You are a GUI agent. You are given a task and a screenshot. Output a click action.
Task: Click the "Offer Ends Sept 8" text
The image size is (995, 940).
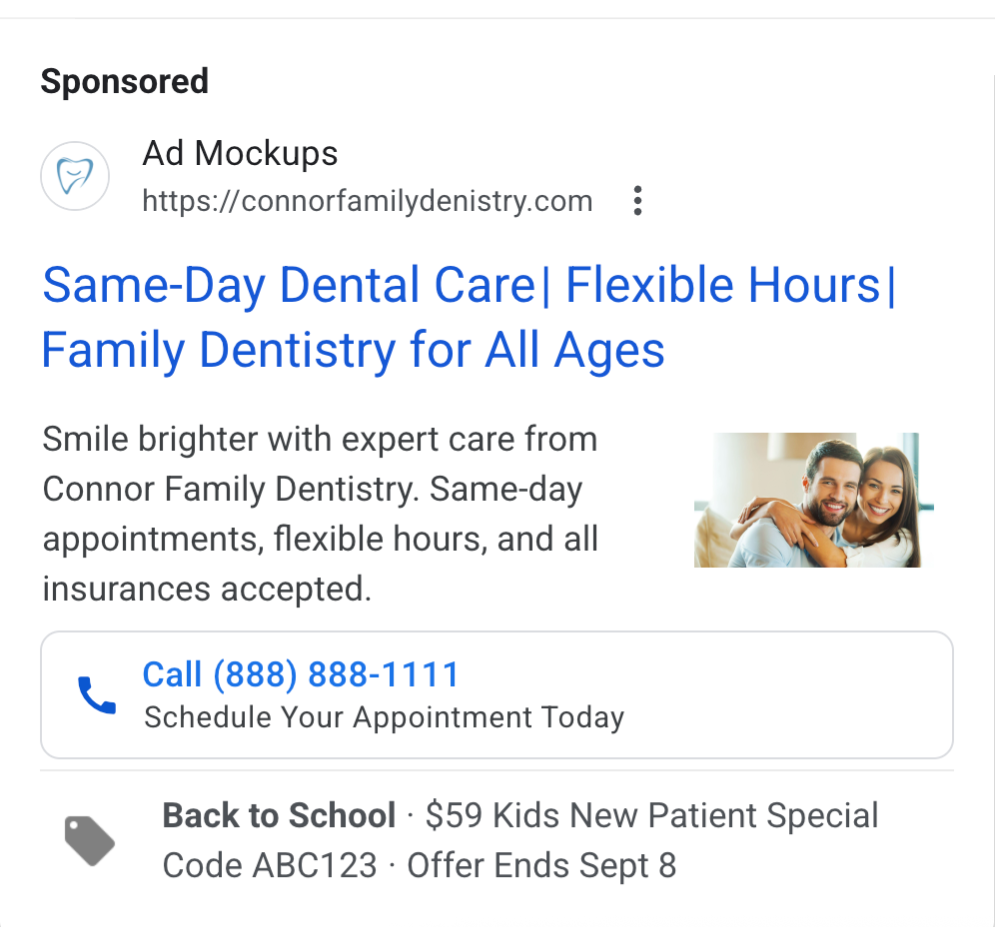[x=542, y=865]
